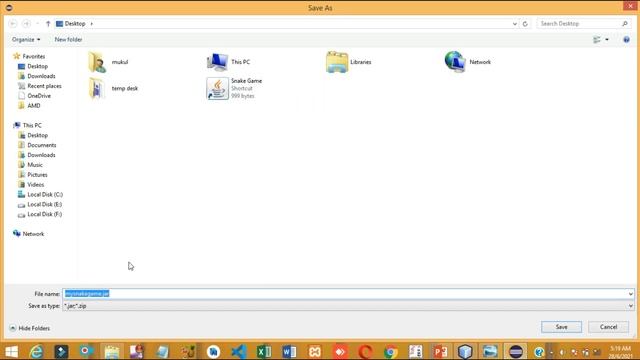The image size is (640, 360).
Task: Expand the File name dropdown arrow
Action: tap(631, 294)
